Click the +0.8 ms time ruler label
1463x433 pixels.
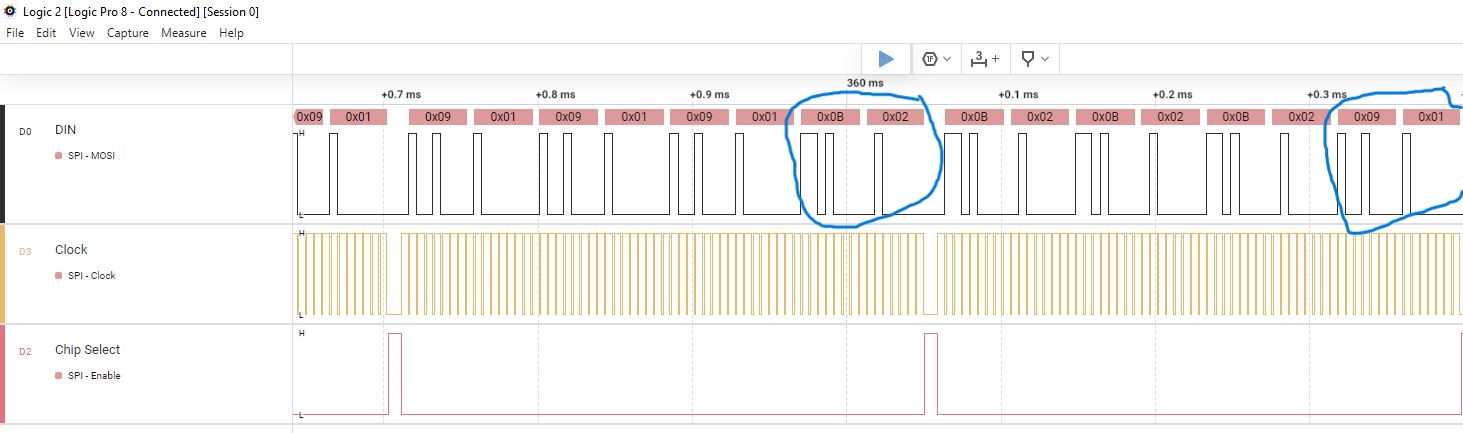[555, 94]
